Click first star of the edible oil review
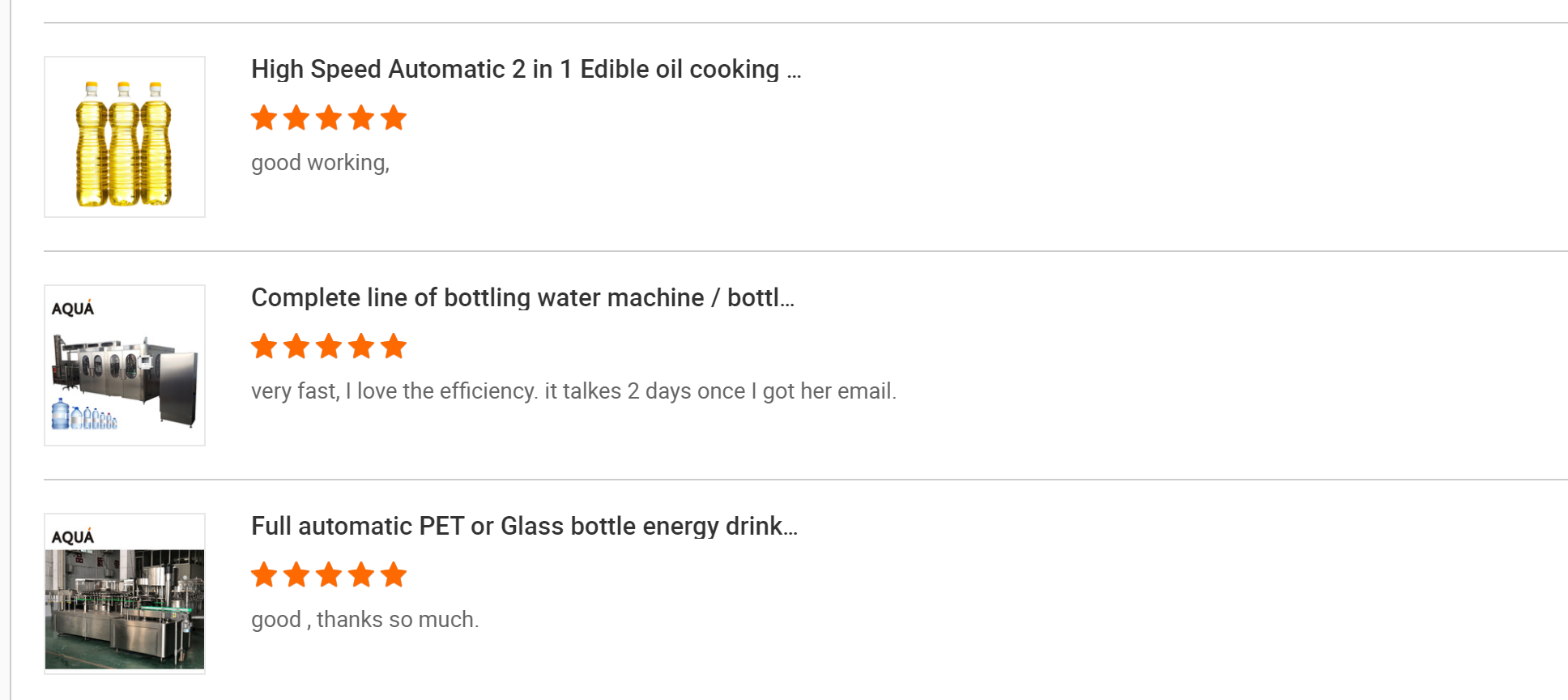Image resolution: width=1568 pixels, height=700 pixels. click(264, 118)
